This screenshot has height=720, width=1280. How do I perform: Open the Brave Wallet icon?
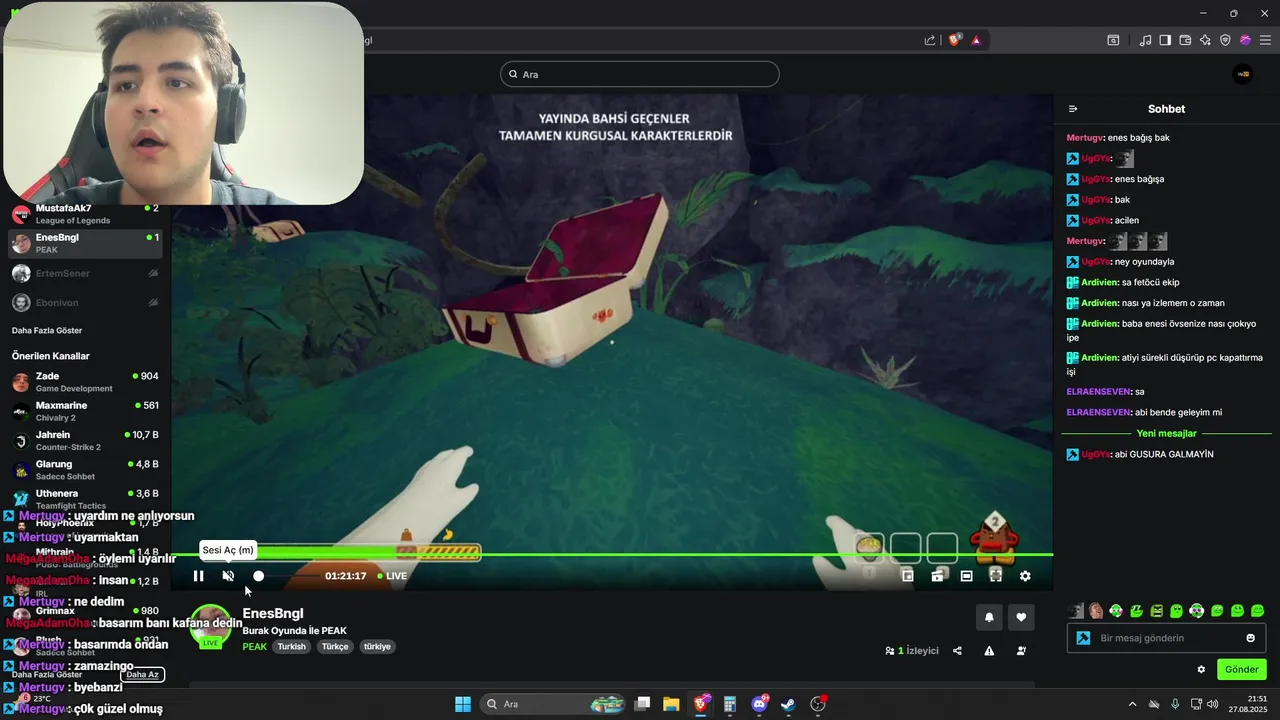[x=1185, y=40]
